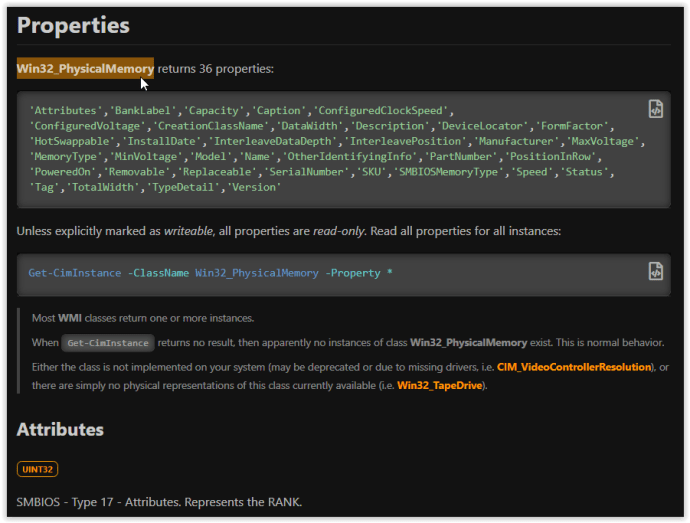Click 'Attributes' in the property list

tap(65, 110)
